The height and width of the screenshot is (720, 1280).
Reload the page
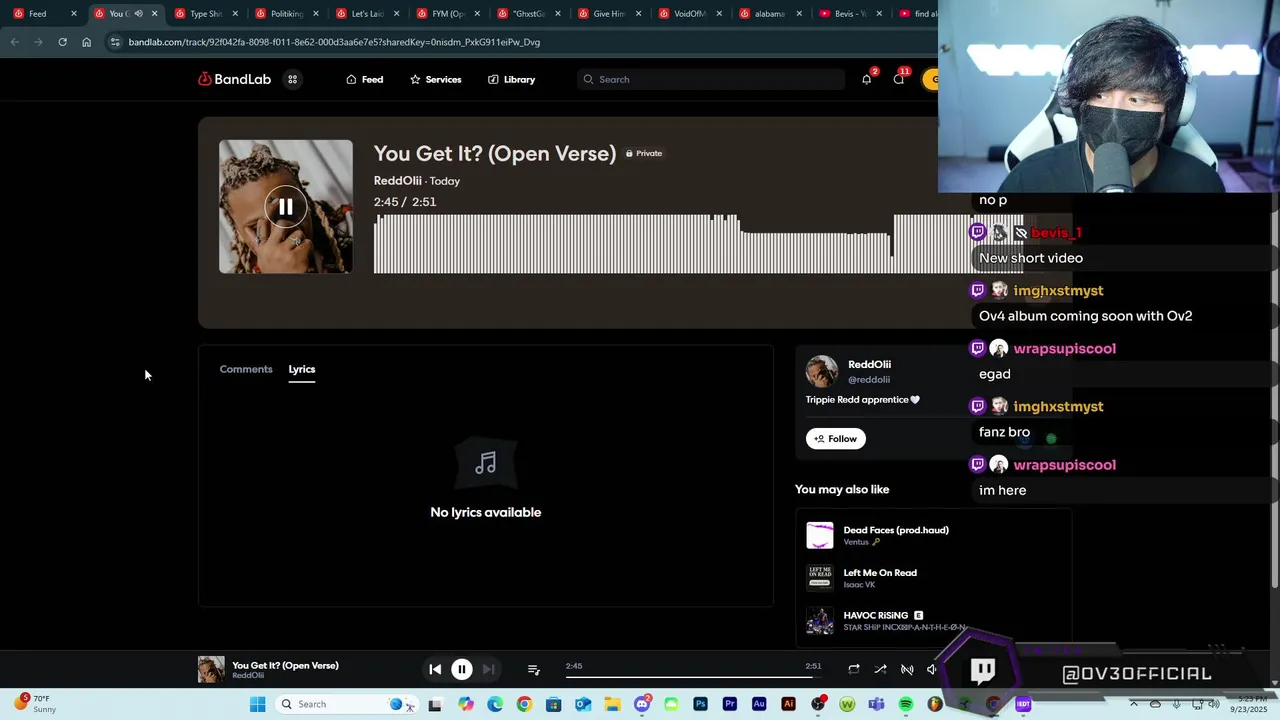pos(62,42)
